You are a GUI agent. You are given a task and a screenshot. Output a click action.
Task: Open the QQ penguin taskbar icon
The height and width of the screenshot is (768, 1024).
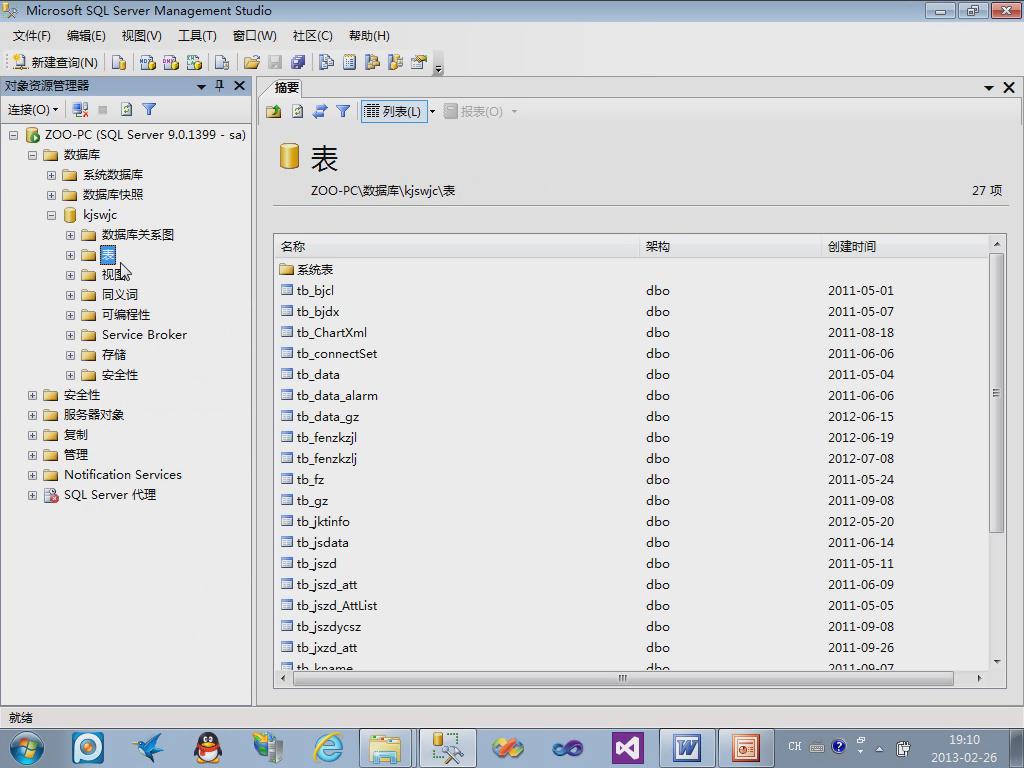point(208,748)
